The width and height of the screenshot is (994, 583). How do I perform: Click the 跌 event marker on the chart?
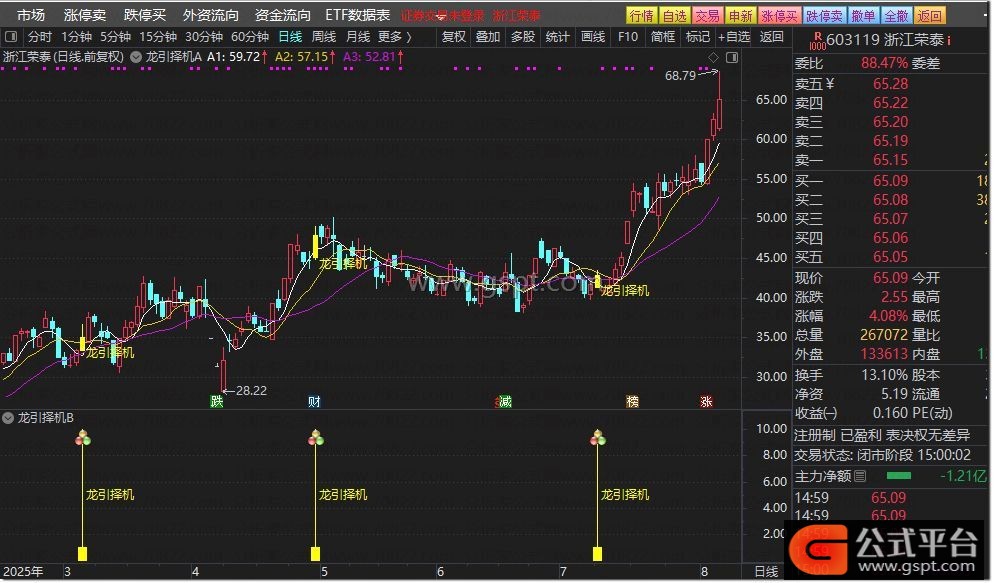pos(217,401)
